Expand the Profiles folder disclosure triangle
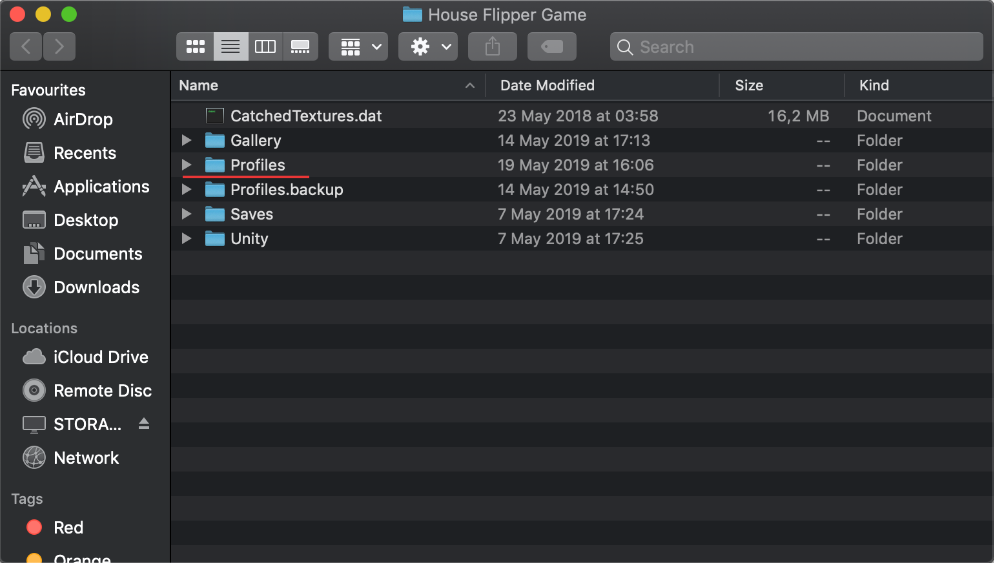Screen dimensions: 994x563 (186, 165)
